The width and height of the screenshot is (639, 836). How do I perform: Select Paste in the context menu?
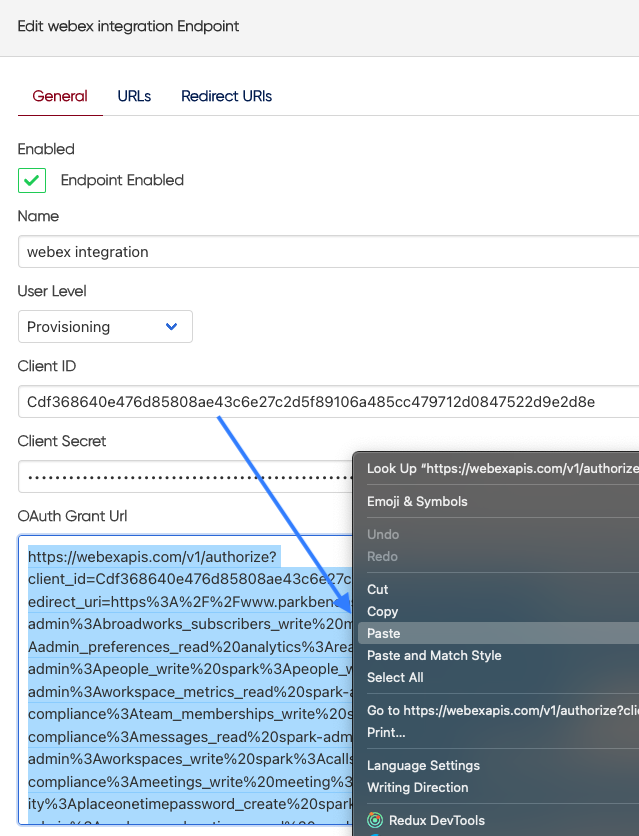click(x=498, y=633)
